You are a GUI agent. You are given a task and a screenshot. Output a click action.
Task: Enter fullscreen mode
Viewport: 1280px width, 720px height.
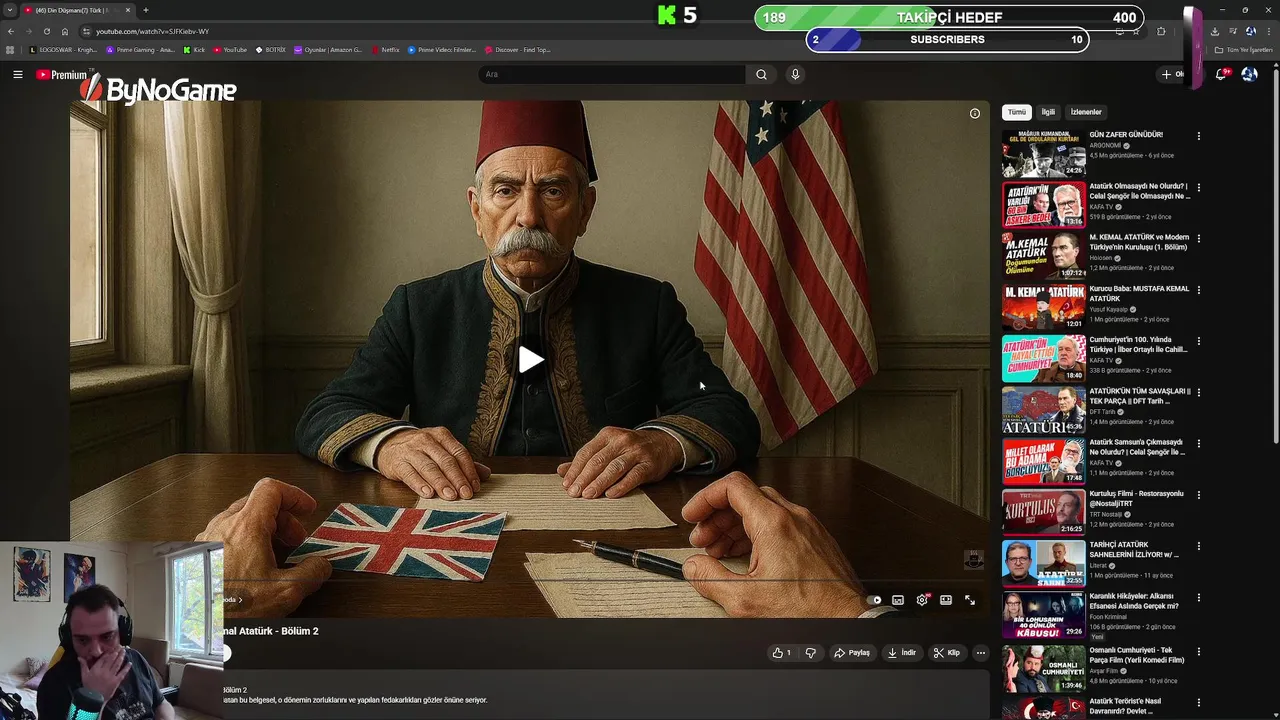coord(970,600)
